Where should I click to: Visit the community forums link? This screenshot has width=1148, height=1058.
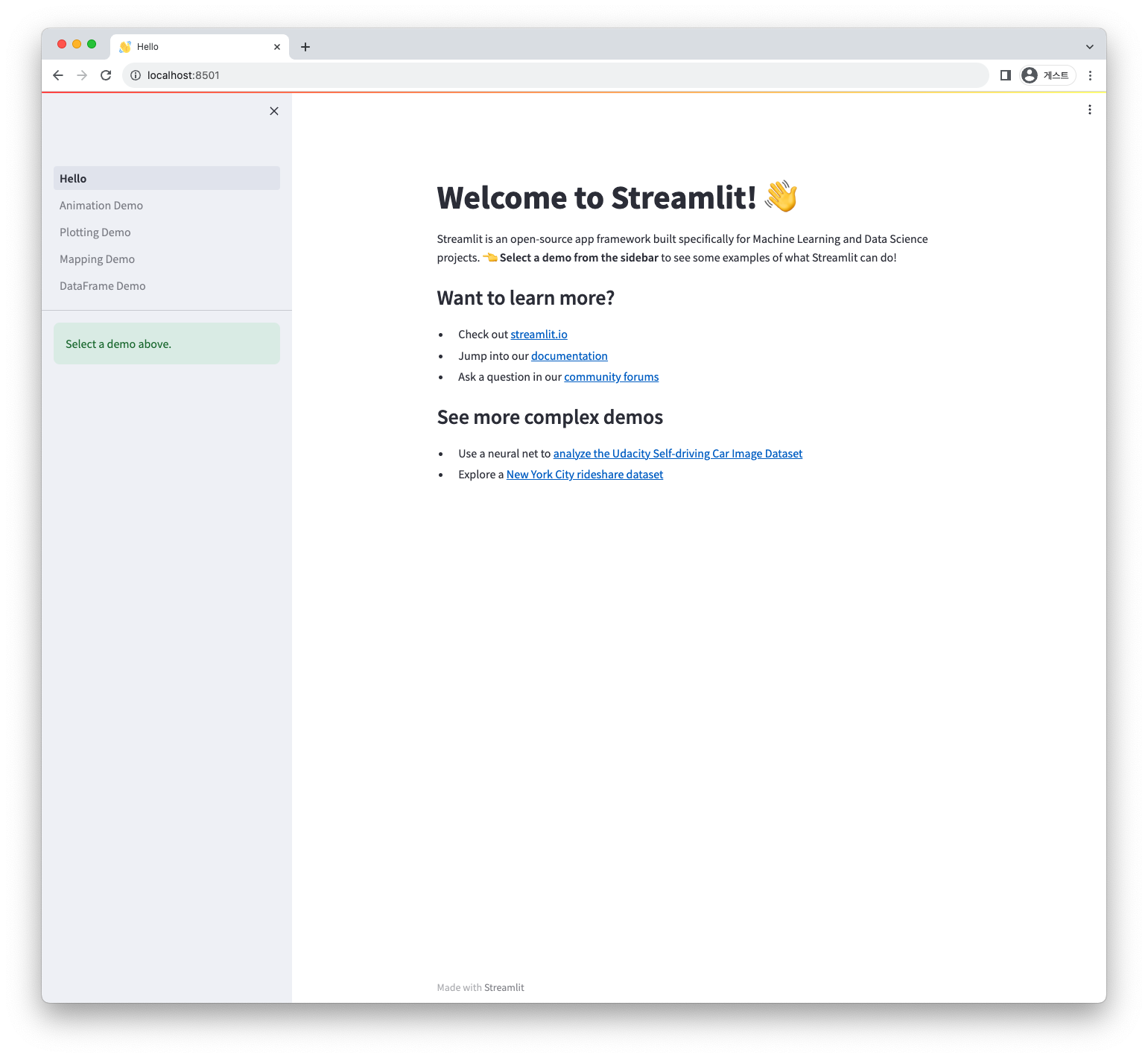click(x=611, y=377)
